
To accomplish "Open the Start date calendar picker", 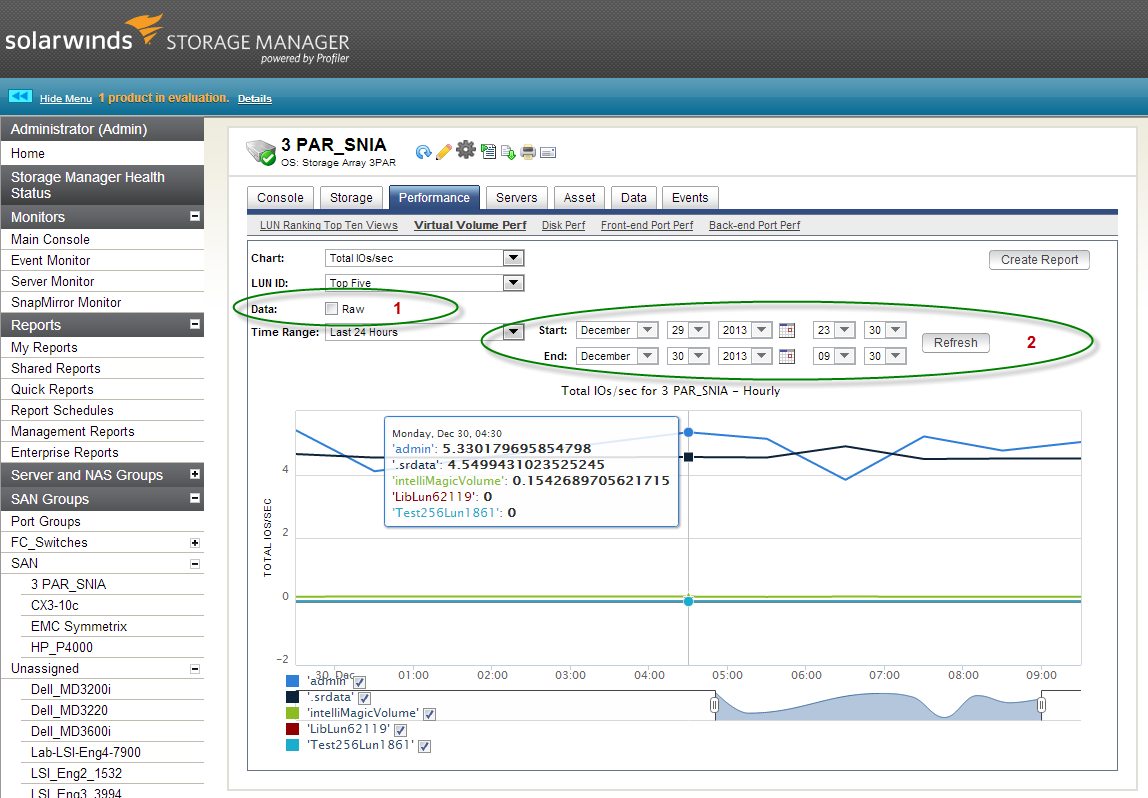I will coord(786,330).
